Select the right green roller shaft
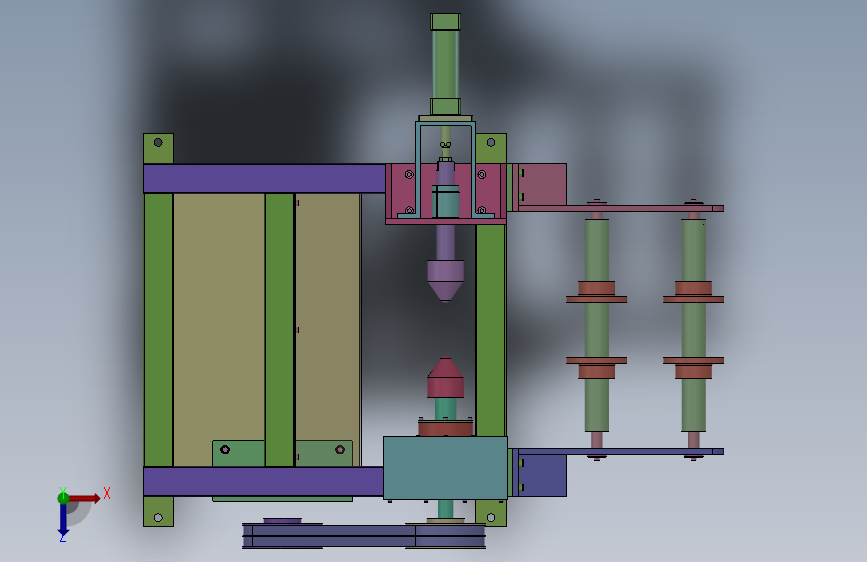 pos(693,325)
